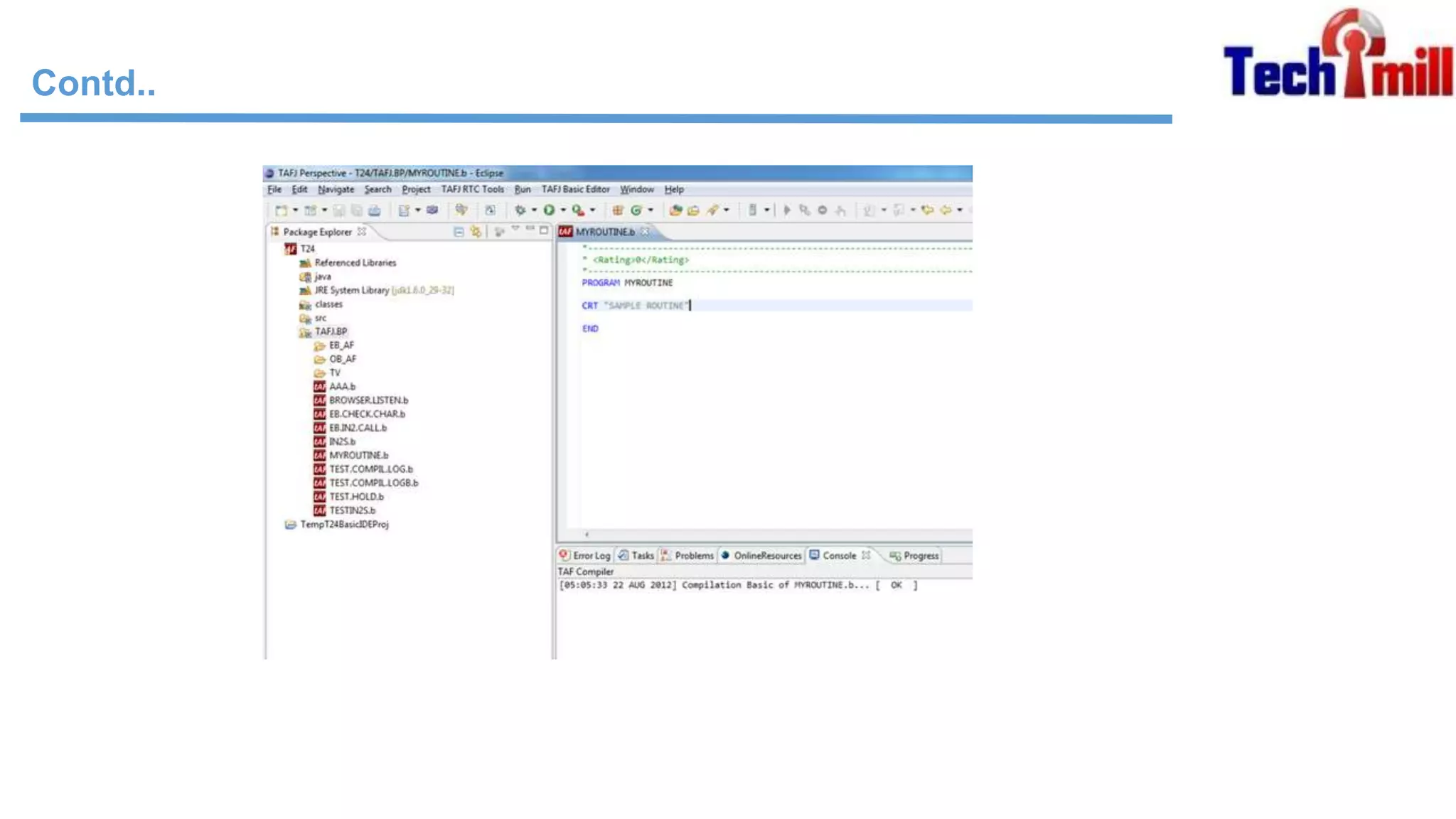
Task: Open the Run button dropdown arrow
Action: 563,210
